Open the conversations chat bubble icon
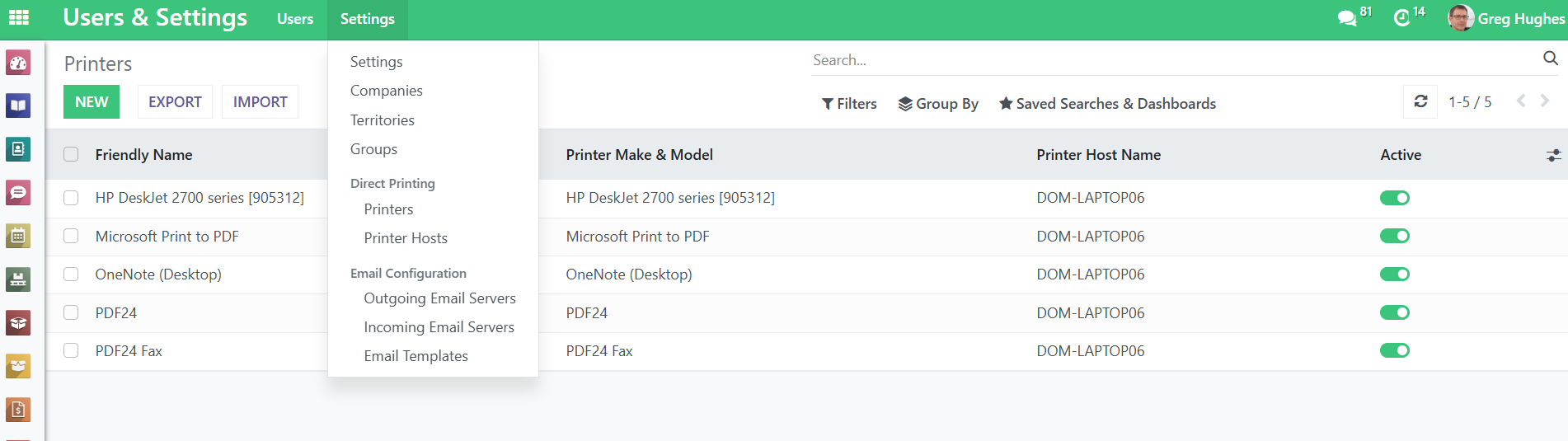 point(1346,18)
